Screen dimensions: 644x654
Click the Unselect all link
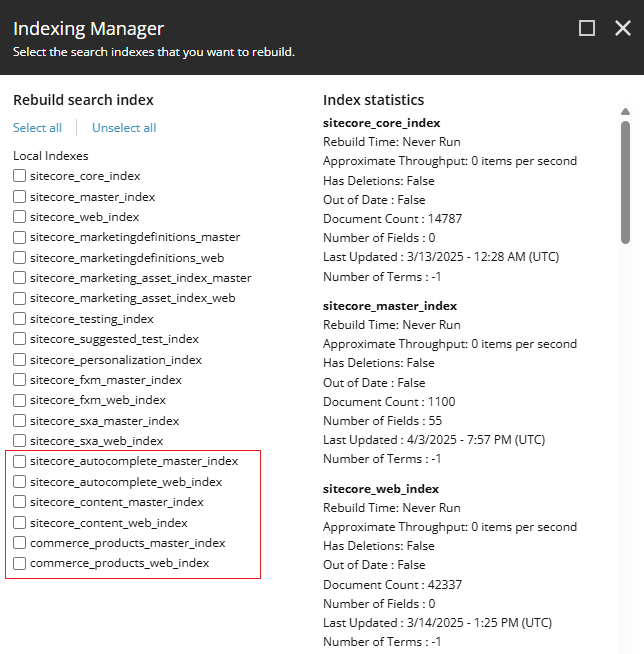pyautogui.click(x=124, y=128)
